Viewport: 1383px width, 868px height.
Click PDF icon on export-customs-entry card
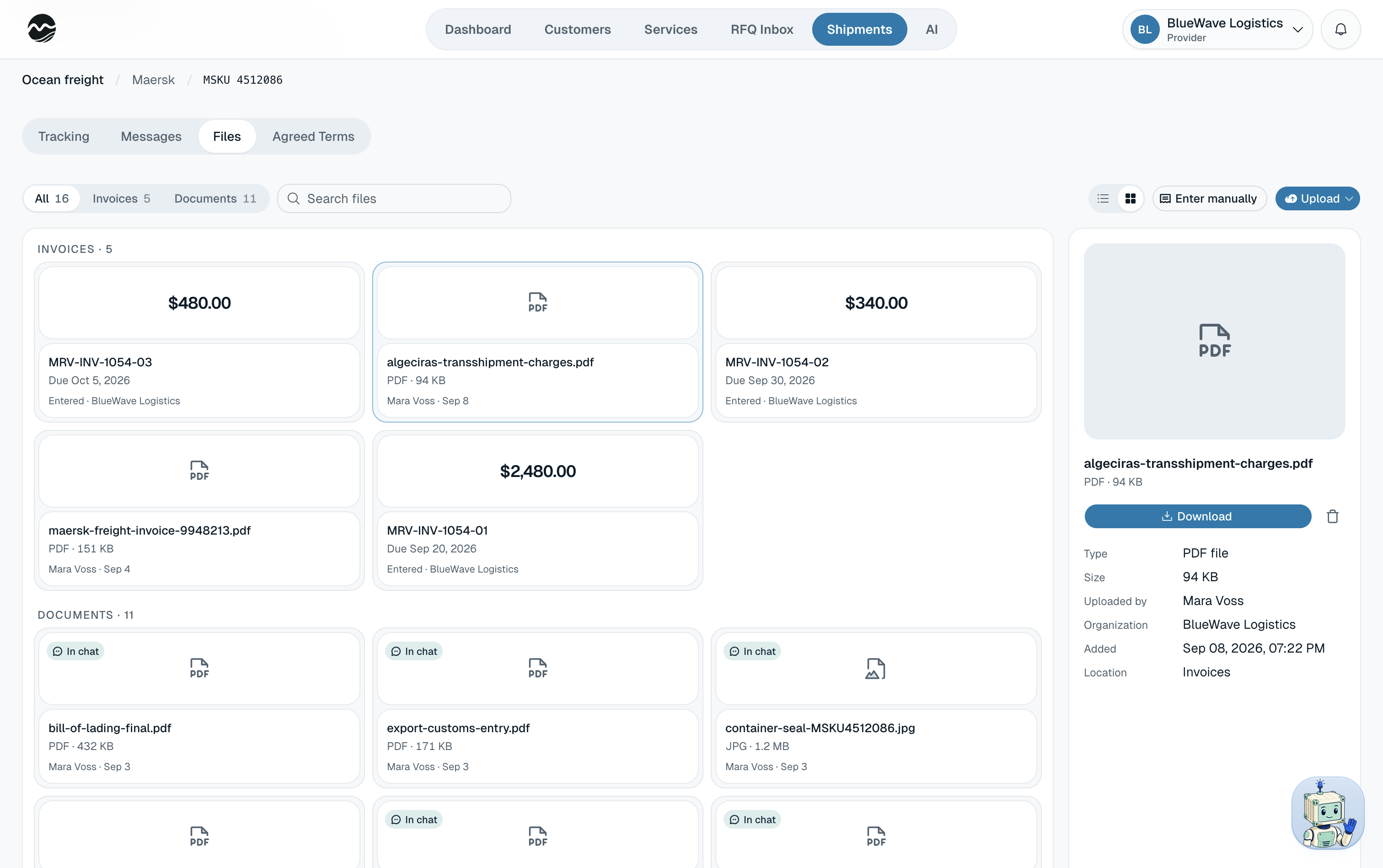click(537, 668)
